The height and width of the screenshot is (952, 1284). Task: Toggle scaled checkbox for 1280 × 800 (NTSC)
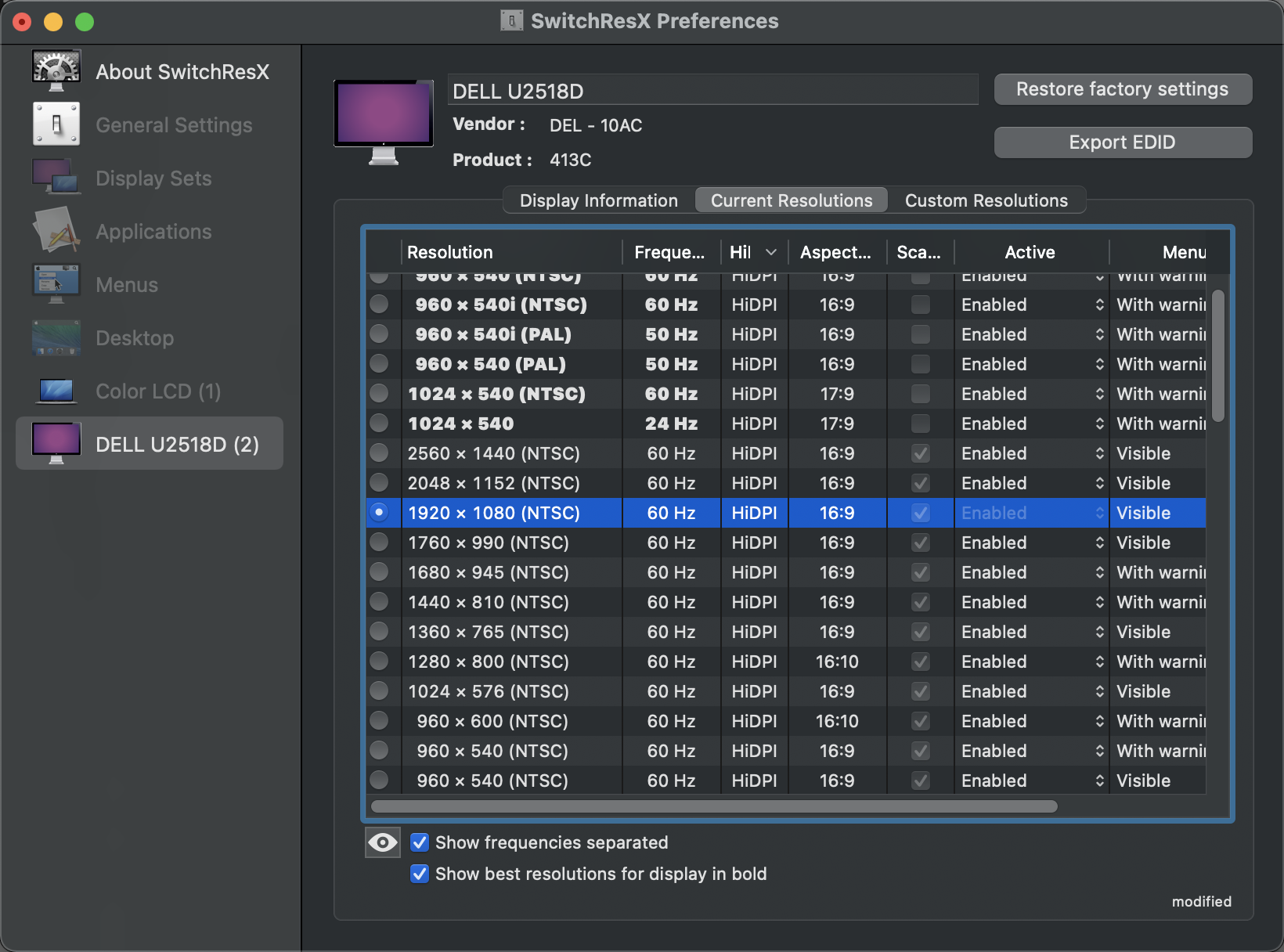pyautogui.click(x=921, y=662)
